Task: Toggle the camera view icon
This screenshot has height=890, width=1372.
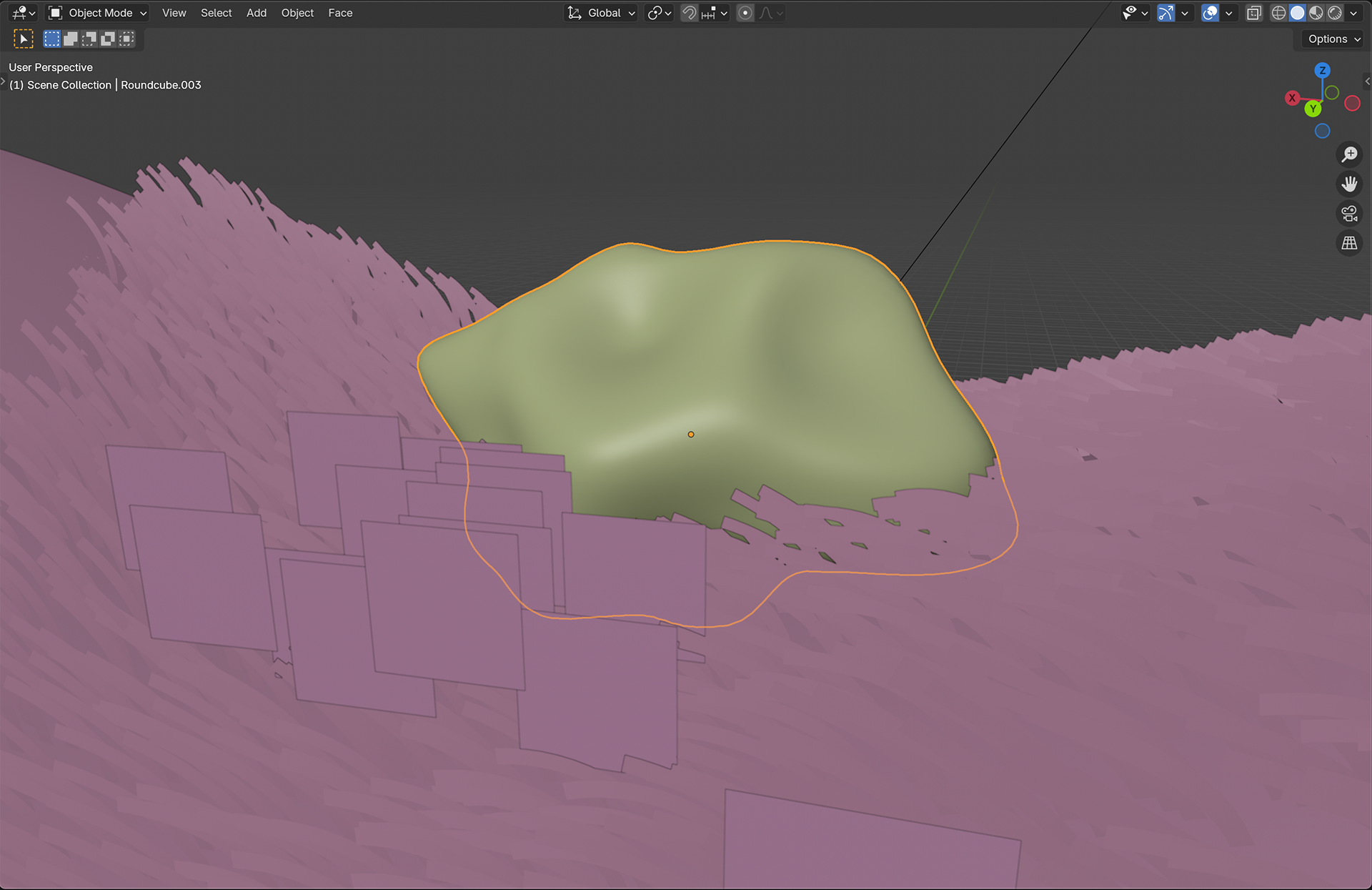Action: 1349,214
